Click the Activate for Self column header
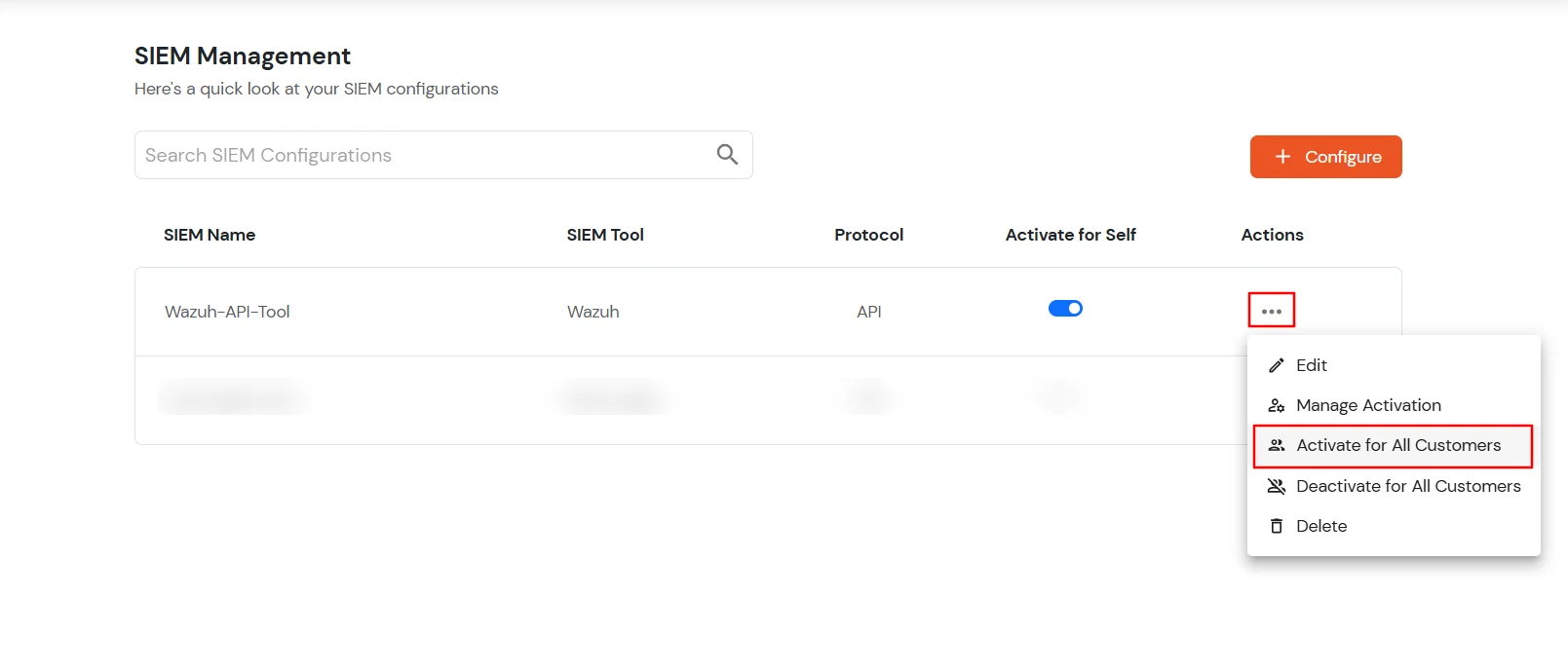 pos(1070,235)
